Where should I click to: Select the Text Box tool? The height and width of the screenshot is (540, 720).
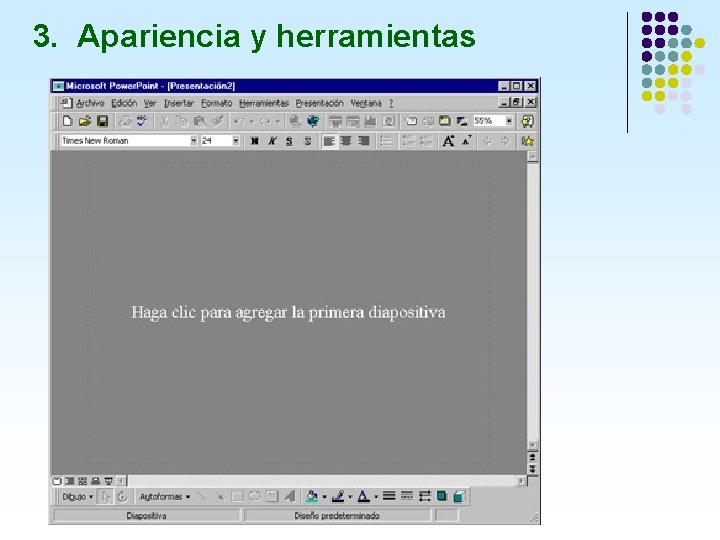tap(272, 496)
